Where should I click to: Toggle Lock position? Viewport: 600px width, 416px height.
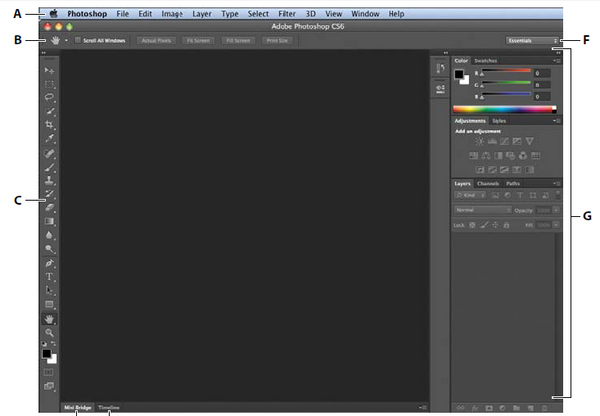pyautogui.click(x=495, y=225)
